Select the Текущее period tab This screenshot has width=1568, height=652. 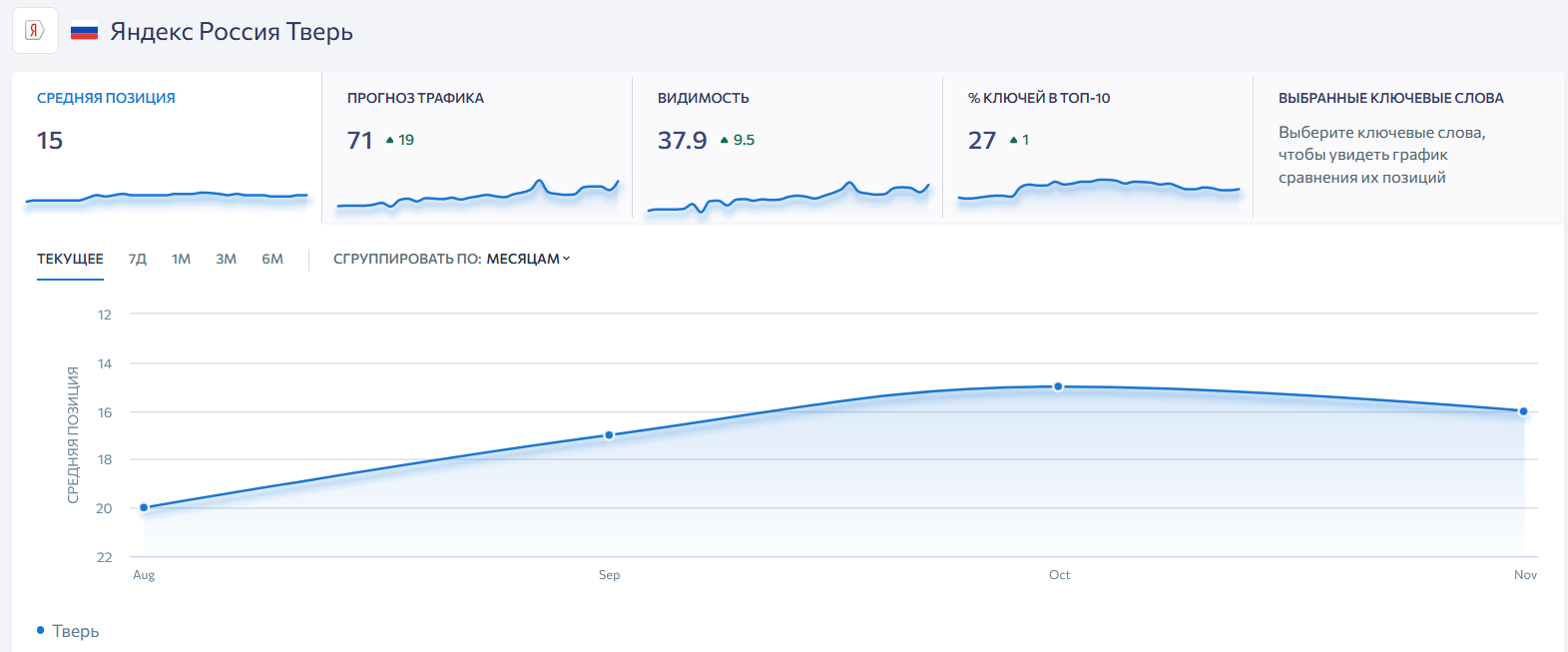click(x=70, y=260)
